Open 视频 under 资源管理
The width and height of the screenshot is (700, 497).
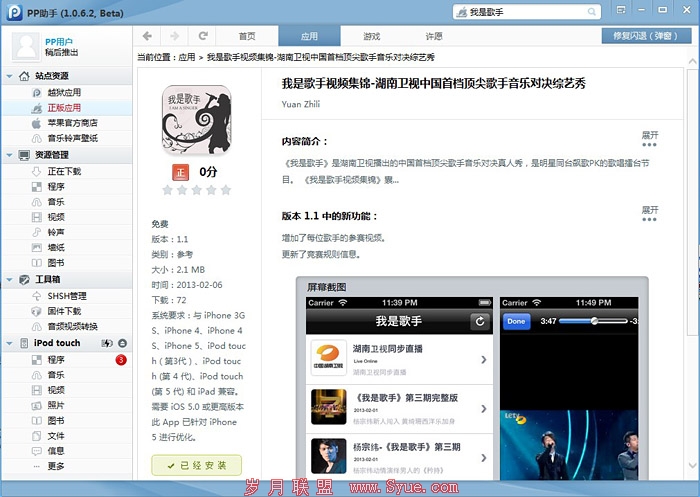(x=67, y=217)
